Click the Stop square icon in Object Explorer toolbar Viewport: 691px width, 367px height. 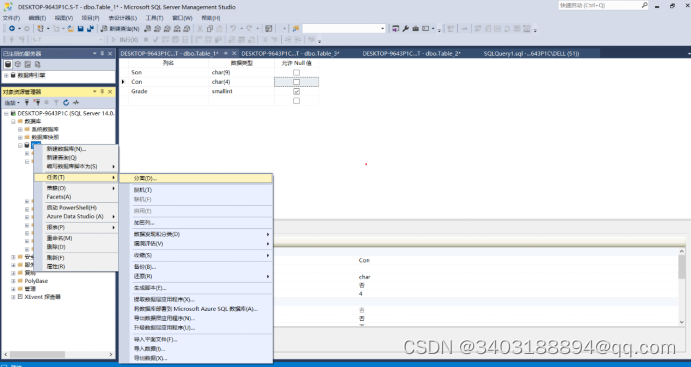point(47,103)
